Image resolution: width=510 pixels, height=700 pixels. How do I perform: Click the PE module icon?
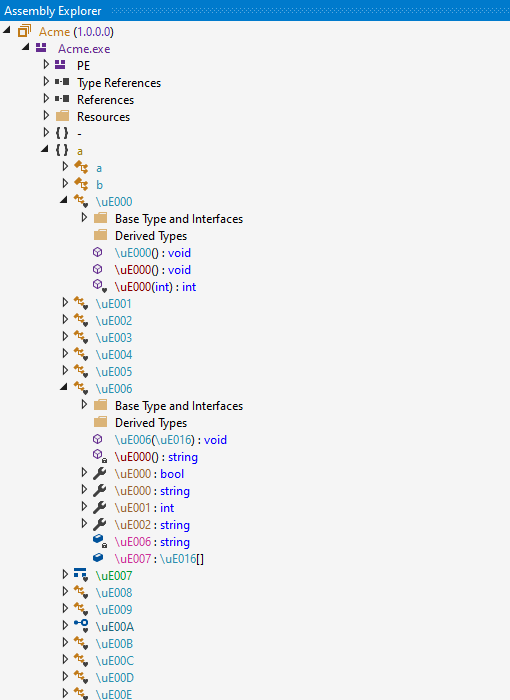(x=60, y=65)
